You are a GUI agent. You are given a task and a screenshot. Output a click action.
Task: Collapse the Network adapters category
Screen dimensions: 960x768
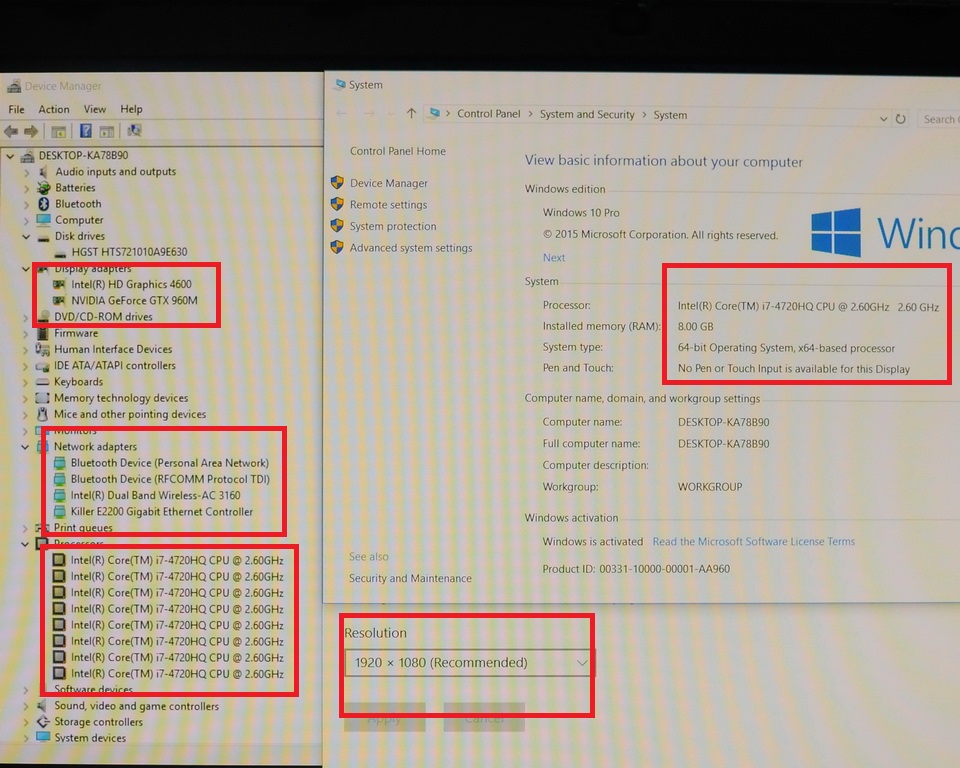[x=25, y=447]
